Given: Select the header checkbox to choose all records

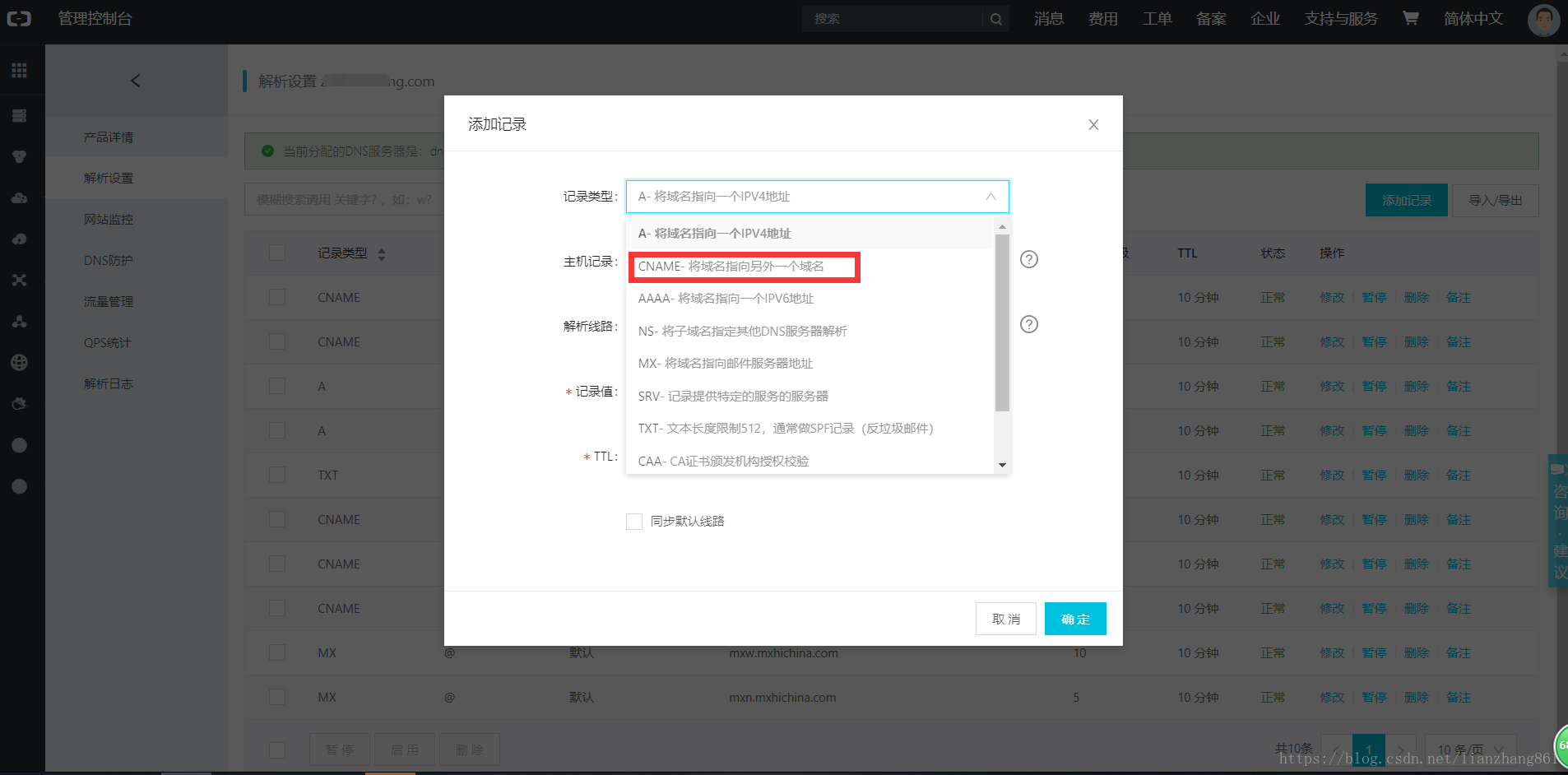Looking at the screenshot, I should 277,253.
